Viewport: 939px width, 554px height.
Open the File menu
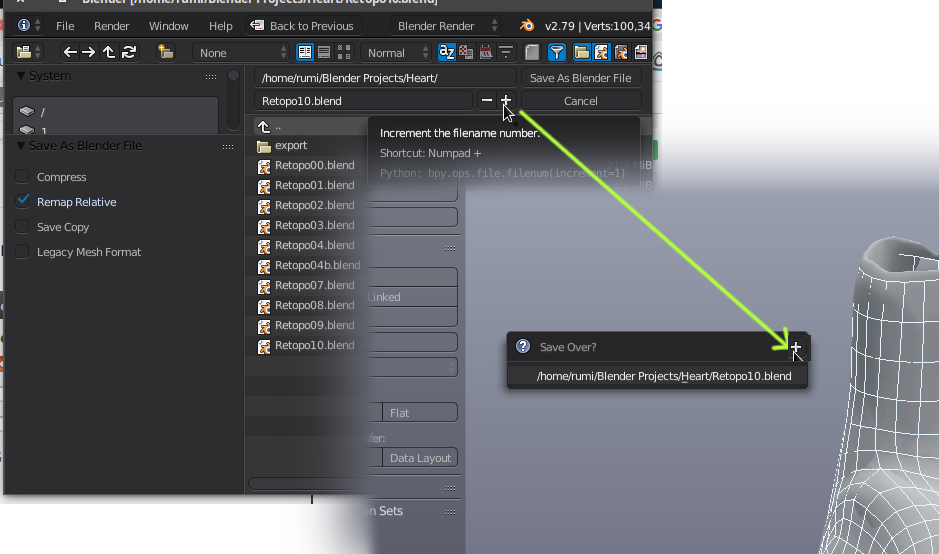65,26
